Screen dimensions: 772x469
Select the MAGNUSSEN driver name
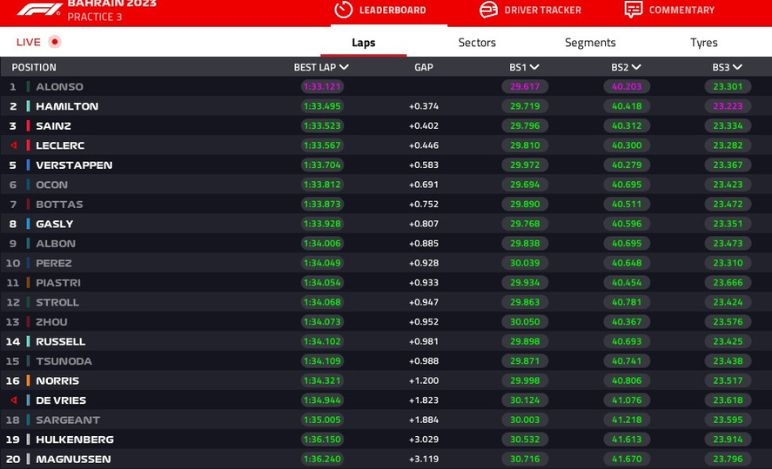click(x=73, y=459)
